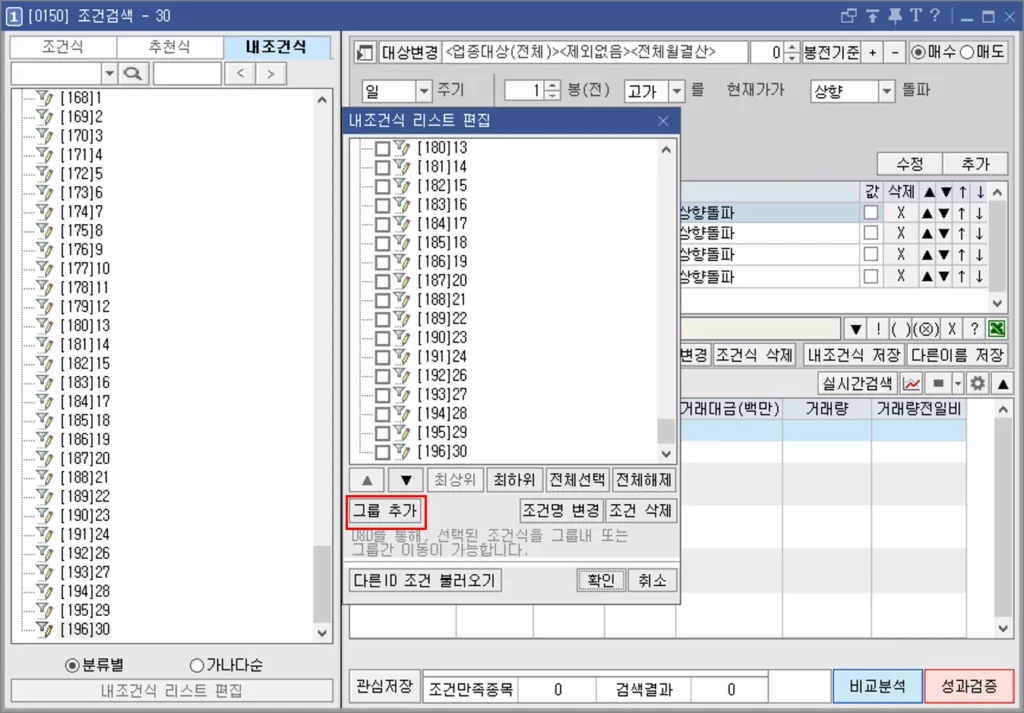1024x713 pixels.
Task: Check the box for [196]30 in editor
Action: pyautogui.click(x=383, y=452)
